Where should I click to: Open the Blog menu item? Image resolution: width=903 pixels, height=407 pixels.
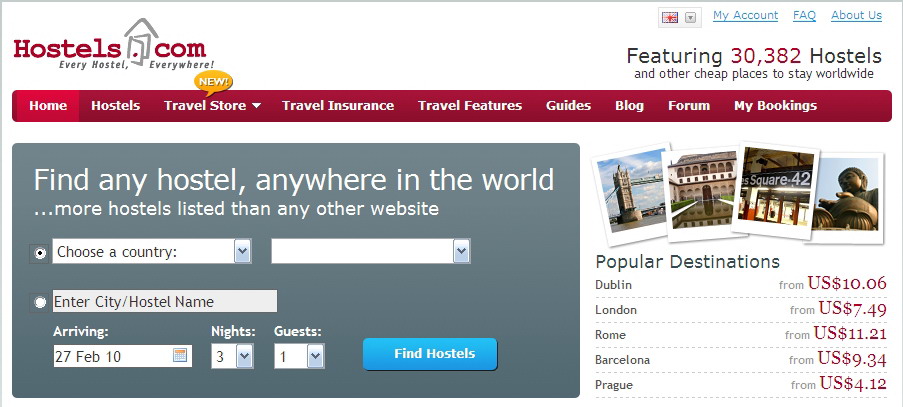629,106
